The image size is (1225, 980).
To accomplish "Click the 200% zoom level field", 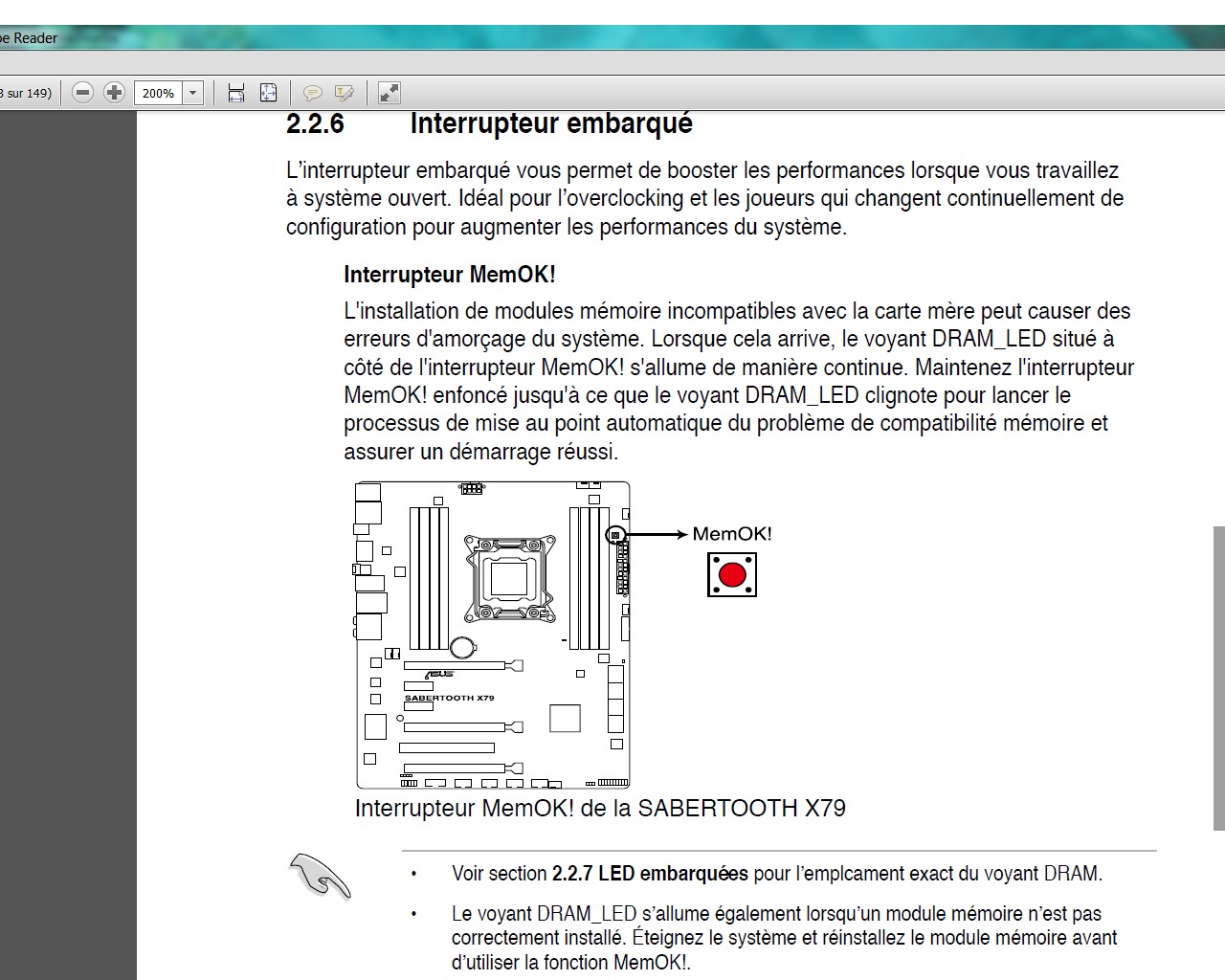I will tap(158, 93).
